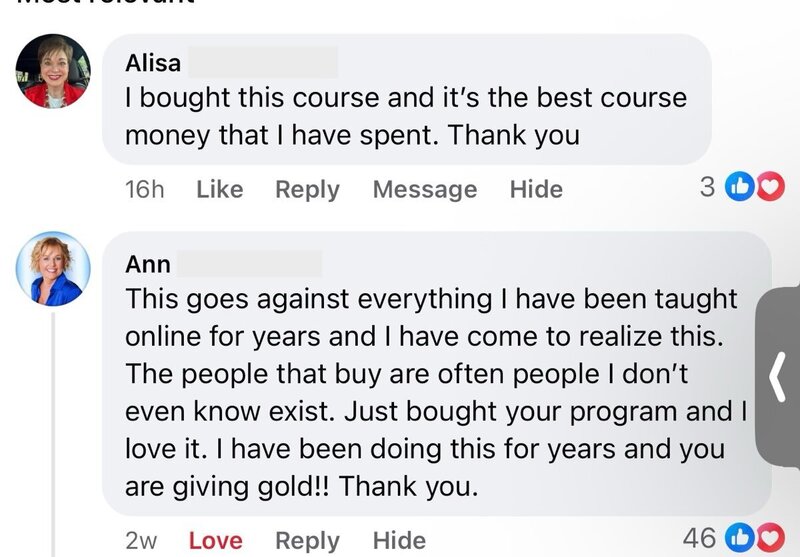
Task: Open Ann's profile picture
Action: tap(54, 268)
